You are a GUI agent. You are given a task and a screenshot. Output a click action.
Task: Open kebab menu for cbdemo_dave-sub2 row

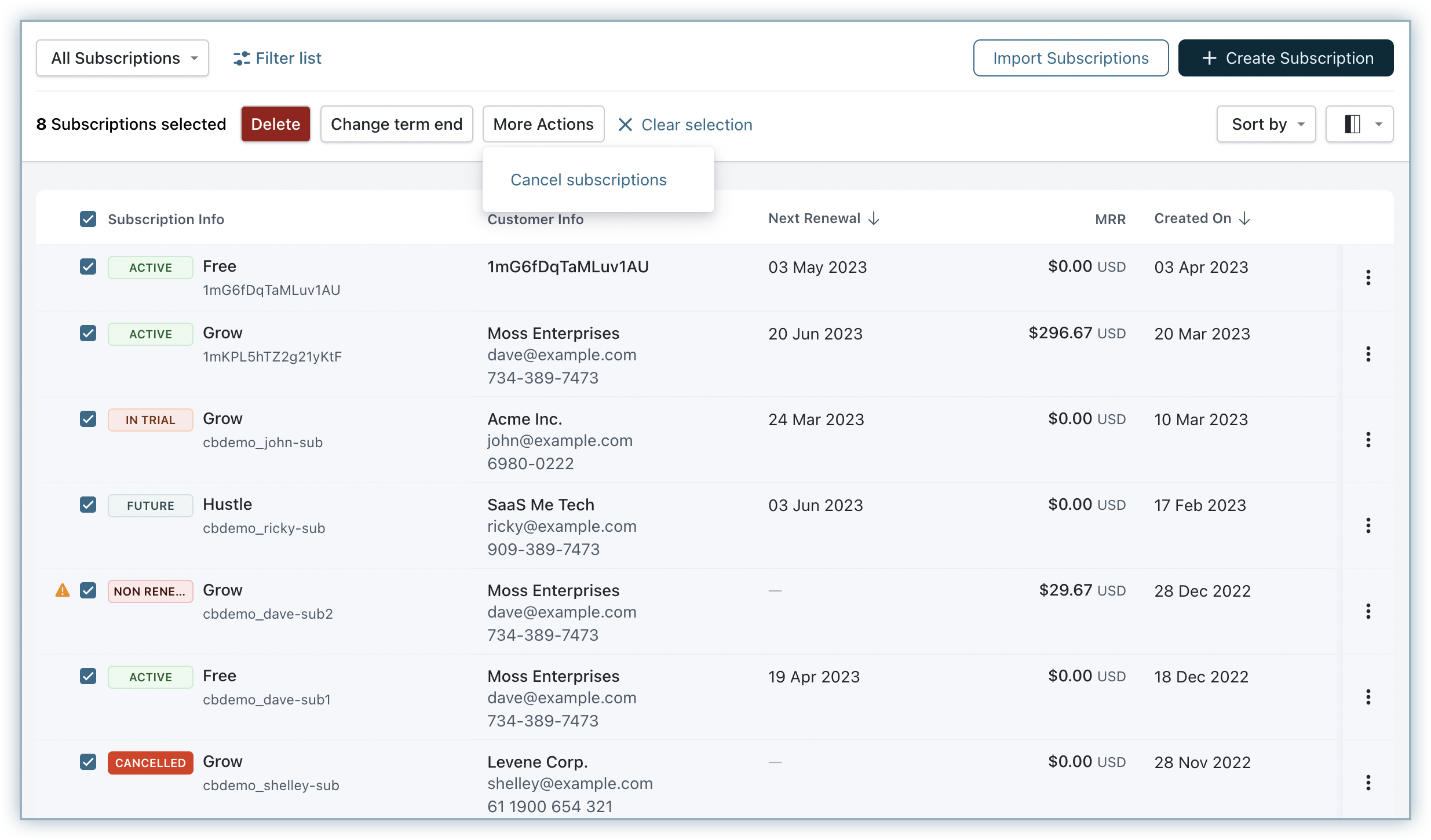(x=1368, y=611)
